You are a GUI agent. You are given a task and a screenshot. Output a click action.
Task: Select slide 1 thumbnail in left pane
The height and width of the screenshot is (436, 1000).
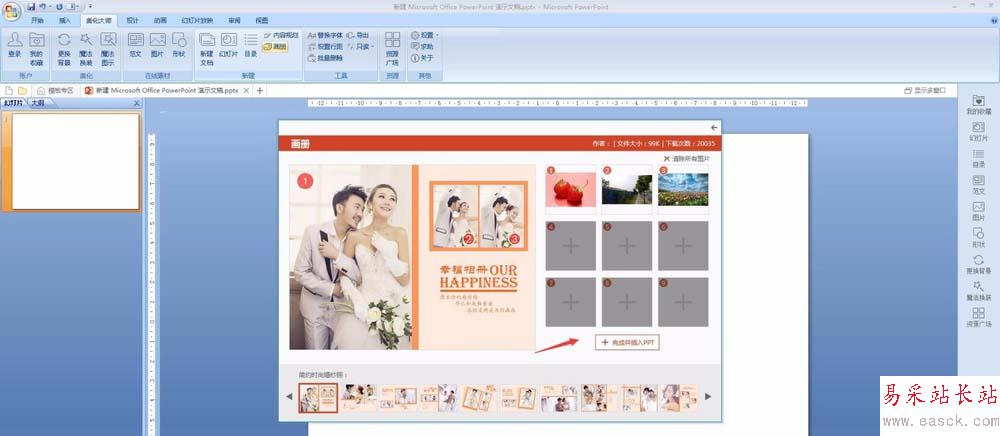click(x=76, y=161)
